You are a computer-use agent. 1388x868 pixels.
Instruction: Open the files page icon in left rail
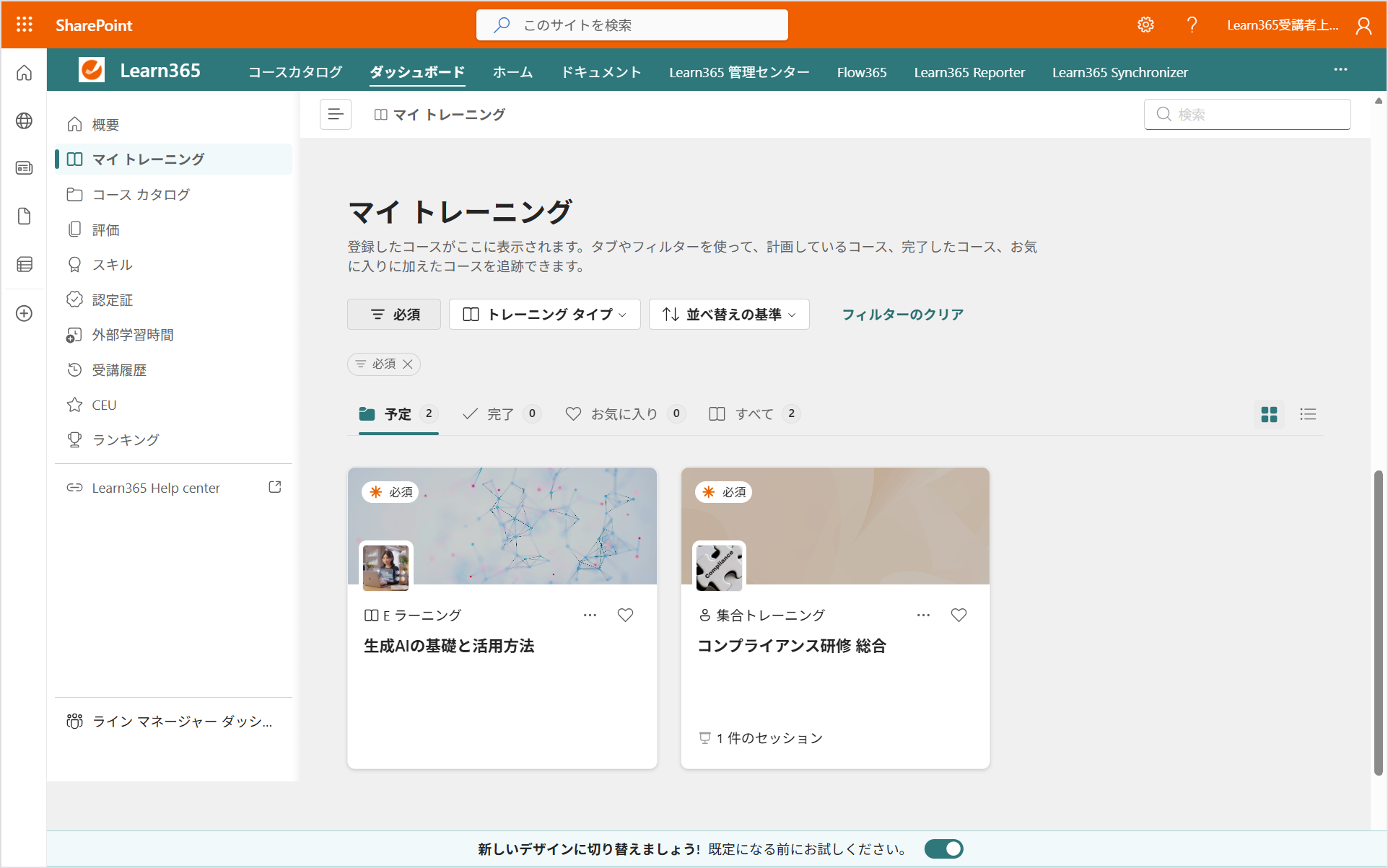[24, 216]
